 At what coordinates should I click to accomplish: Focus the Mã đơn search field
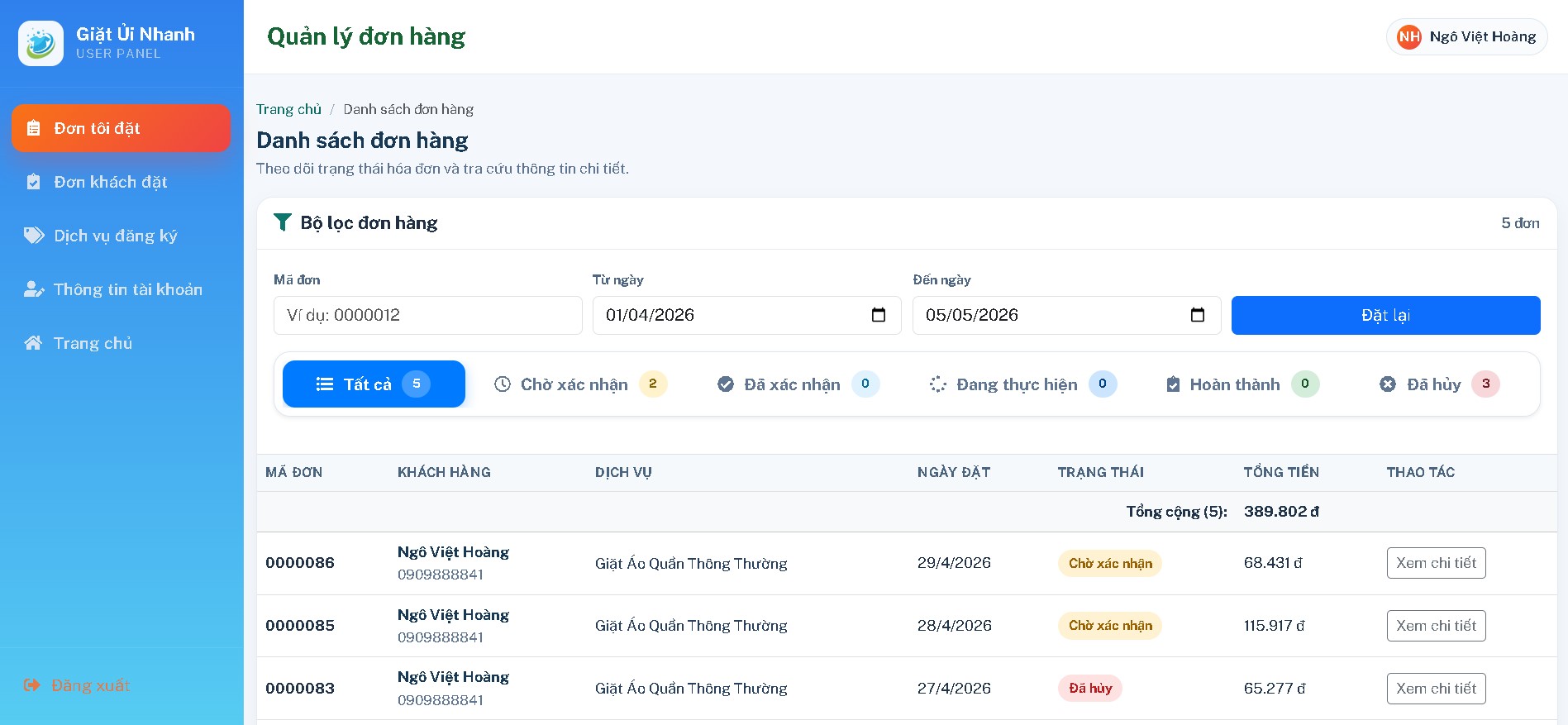pyautogui.click(x=428, y=315)
